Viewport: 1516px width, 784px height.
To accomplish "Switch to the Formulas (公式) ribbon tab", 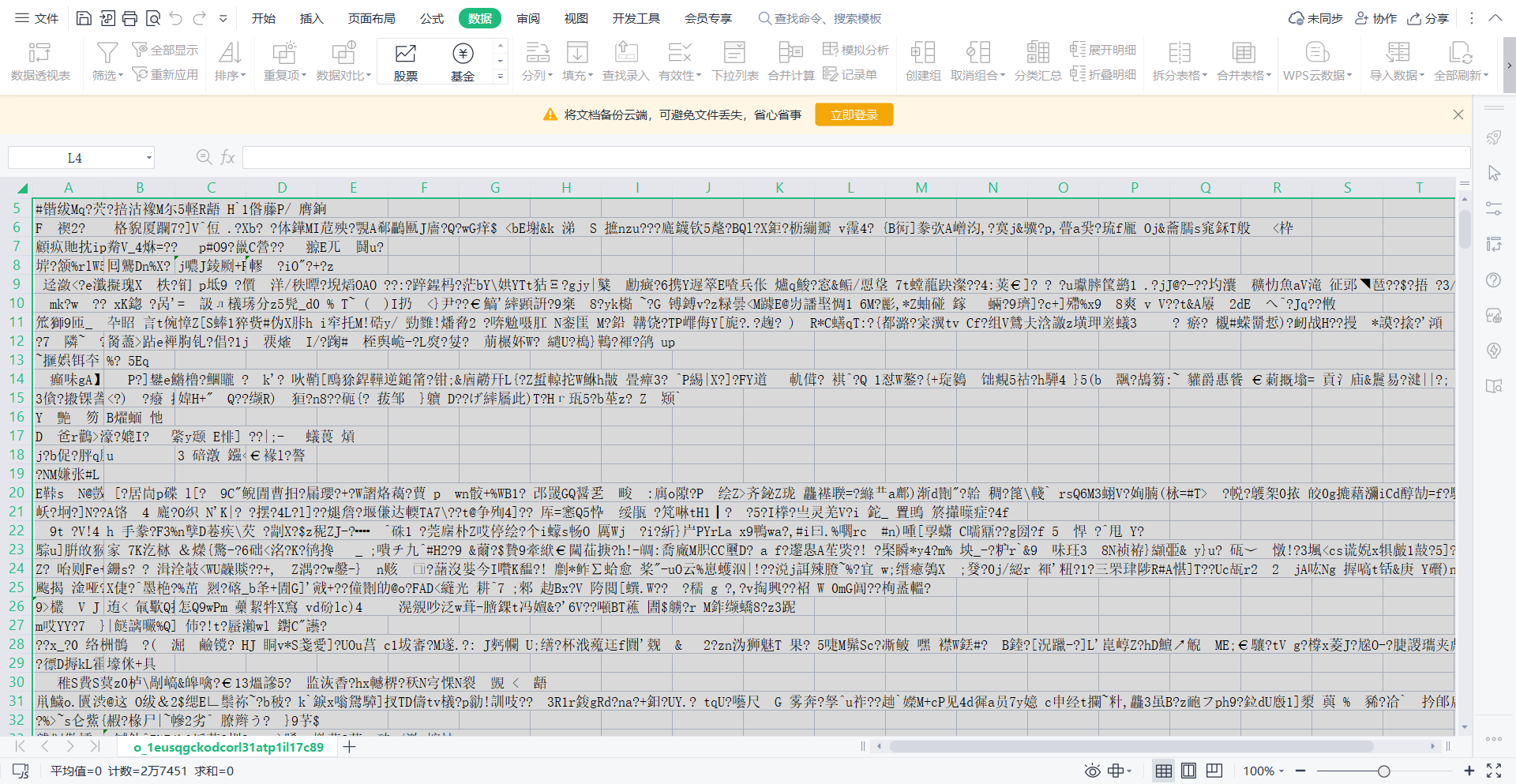I will [x=431, y=18].
